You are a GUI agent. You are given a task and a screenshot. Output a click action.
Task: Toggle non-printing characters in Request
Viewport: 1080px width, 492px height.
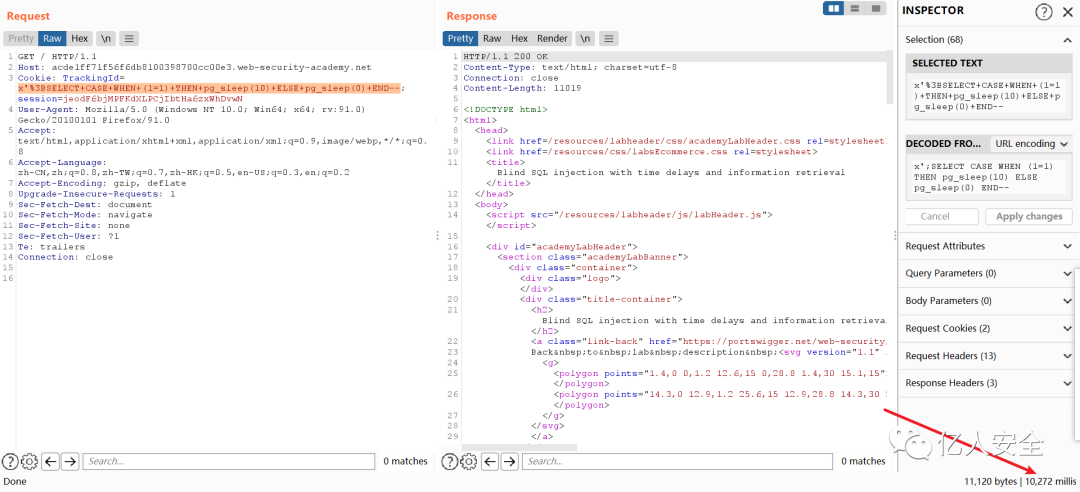tap(106, 39)
